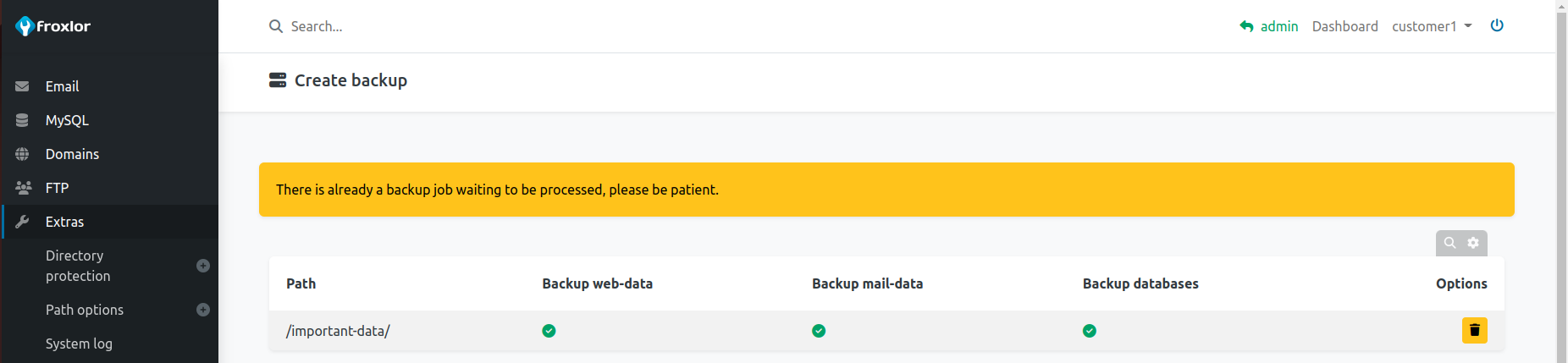The width and height of the screenshot is (1568, 363).
Task: Go to the Dashboard link
Action: (1344, 26)
